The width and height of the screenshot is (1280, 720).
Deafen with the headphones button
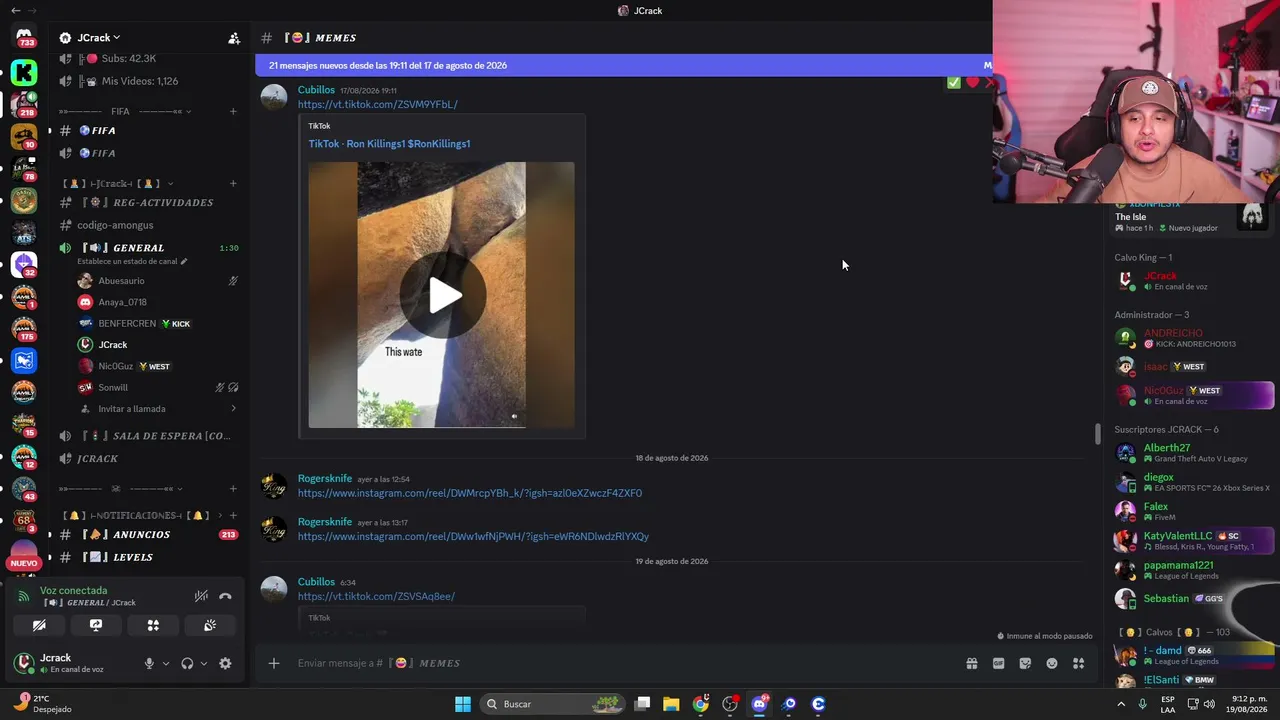click(187, 663)
